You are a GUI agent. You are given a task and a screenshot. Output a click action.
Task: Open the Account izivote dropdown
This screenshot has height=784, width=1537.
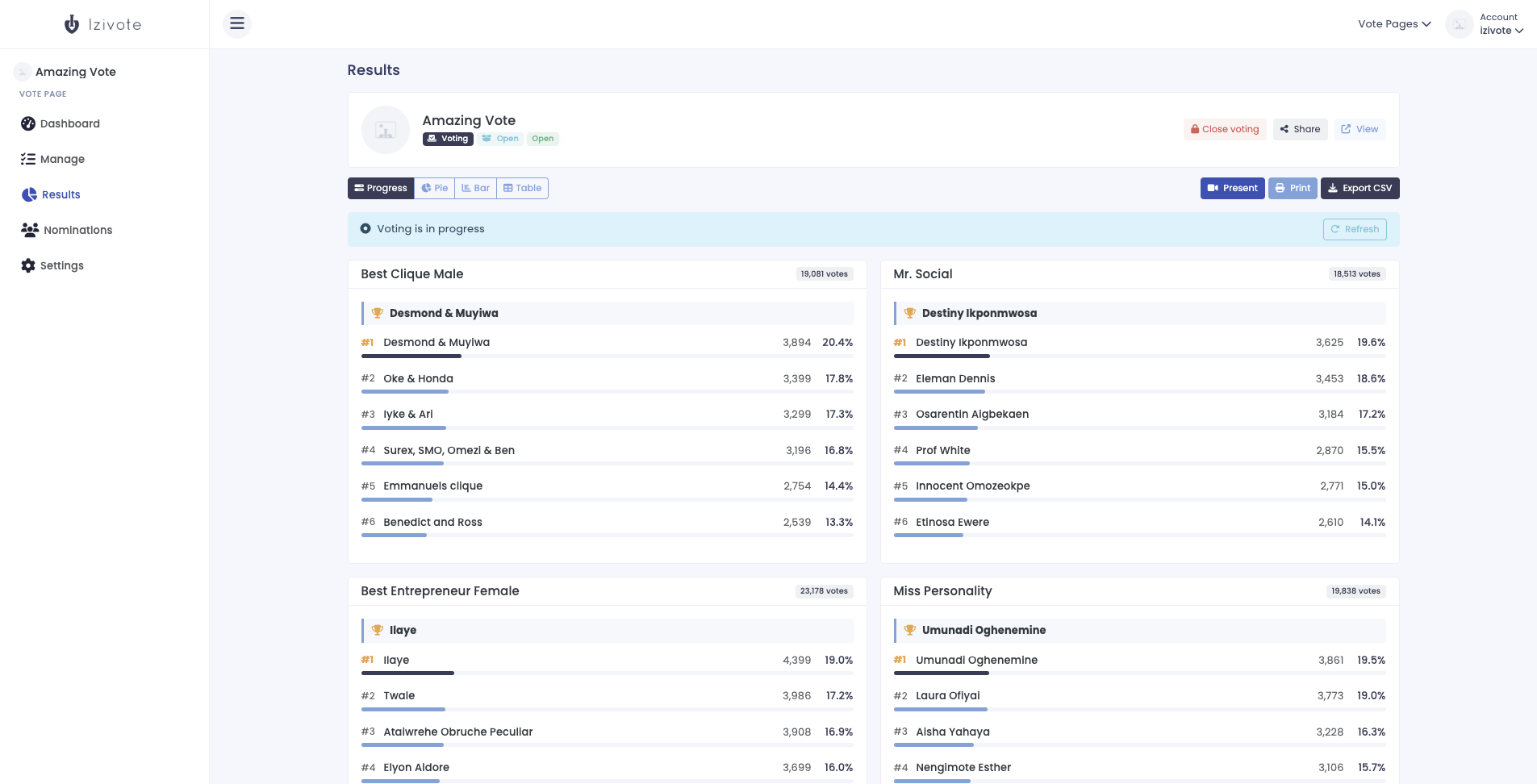1501,24
